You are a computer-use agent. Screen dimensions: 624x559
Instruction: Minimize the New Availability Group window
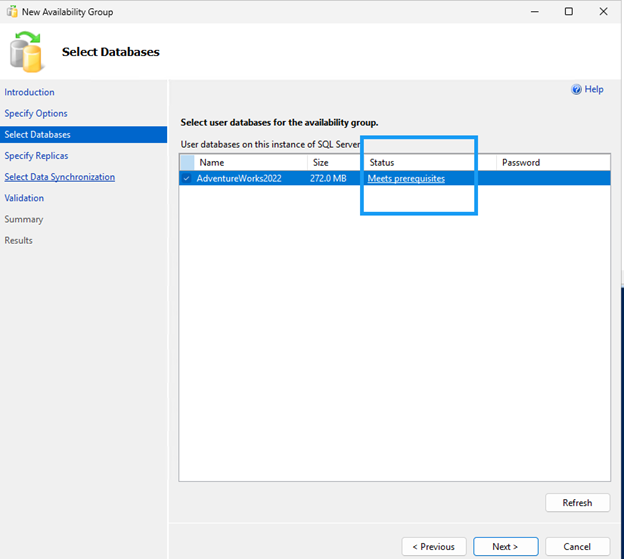tap(534, 12)
